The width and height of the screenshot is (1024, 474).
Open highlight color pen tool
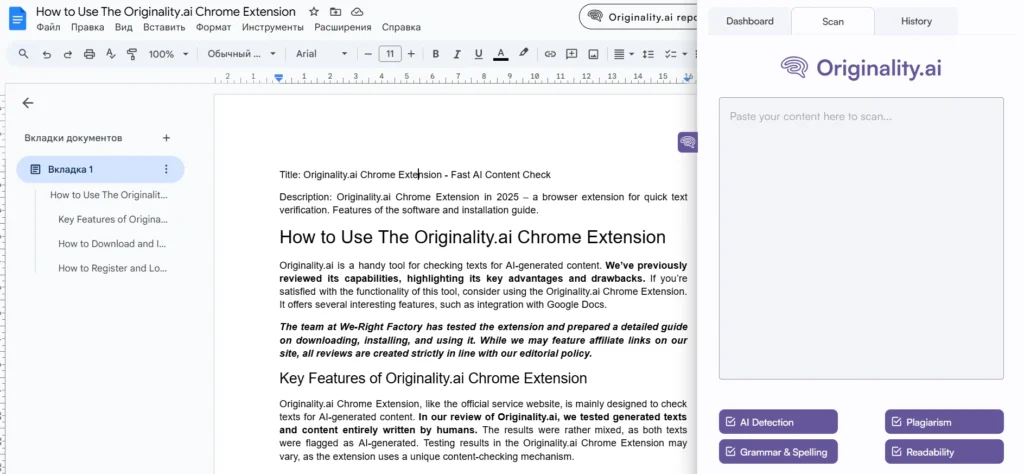pos(523,54)
